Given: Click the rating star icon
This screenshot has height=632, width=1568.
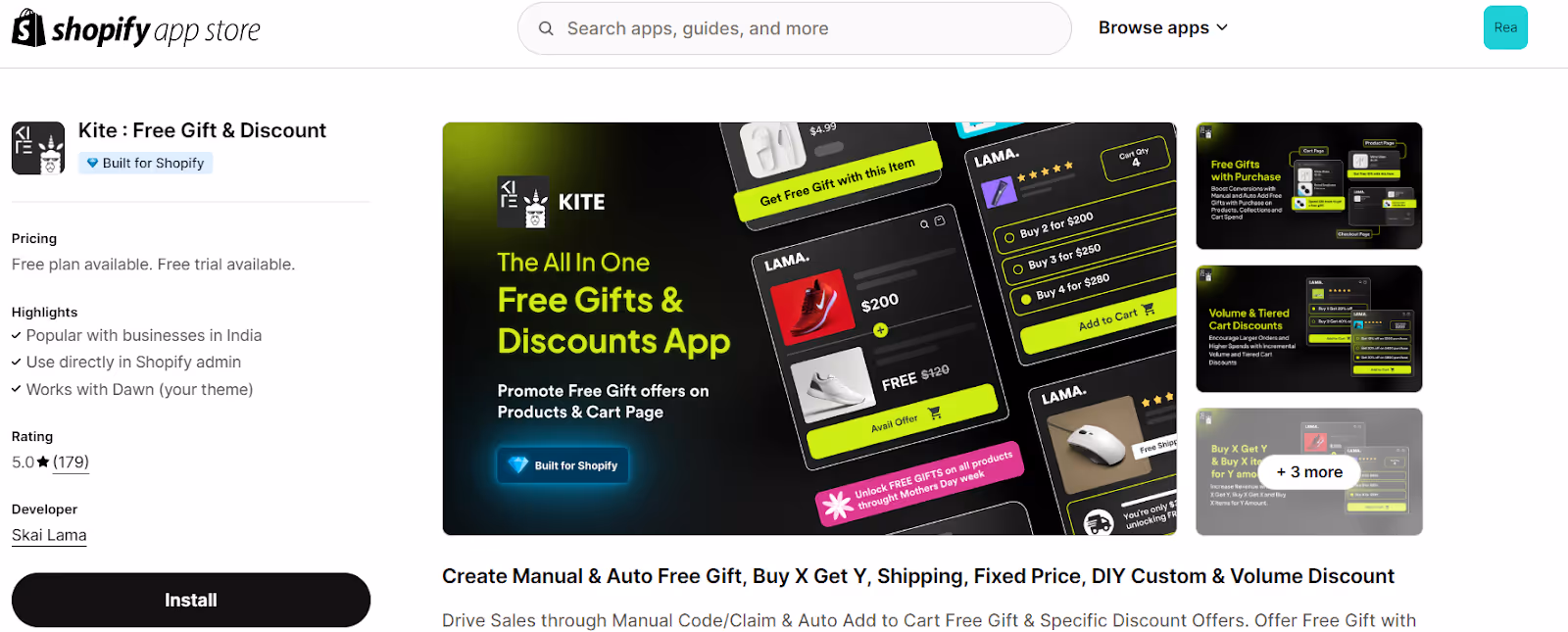Looking at the screenshot, I should coord(43,462).
